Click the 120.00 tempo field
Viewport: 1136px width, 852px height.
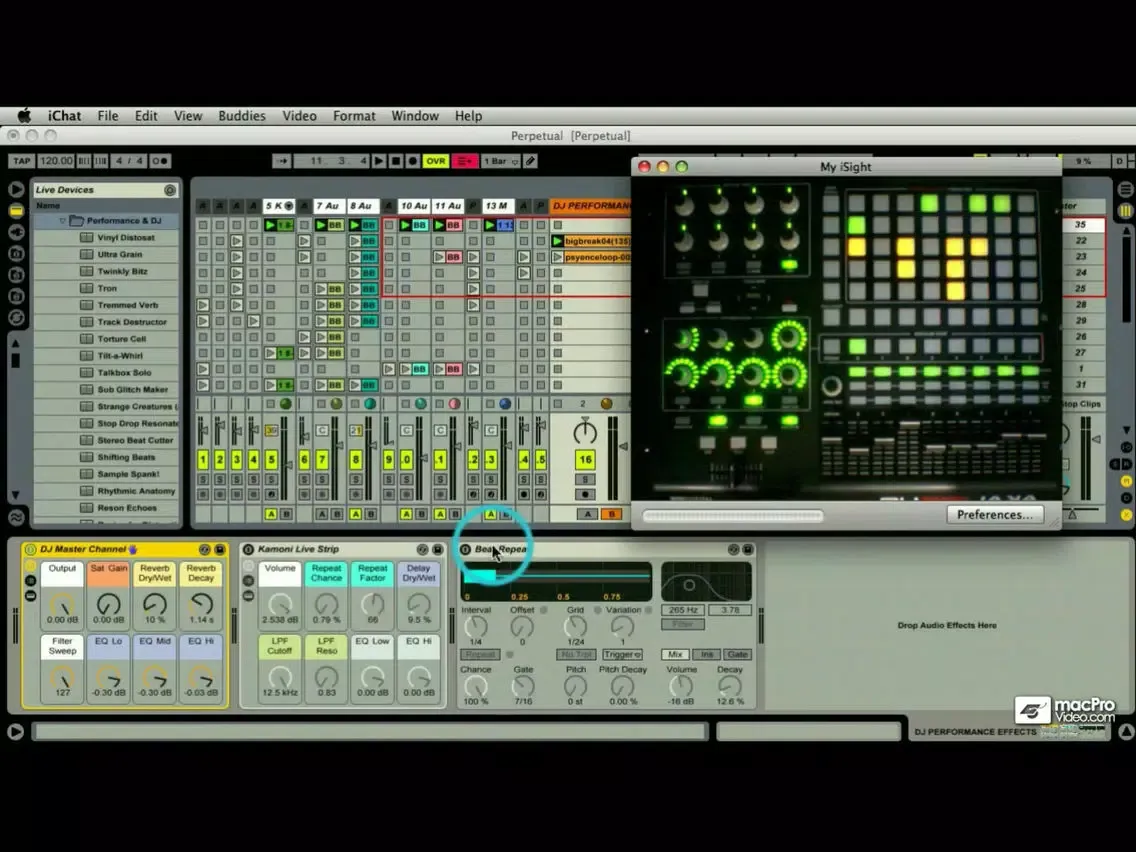click(x=57, y=161)
